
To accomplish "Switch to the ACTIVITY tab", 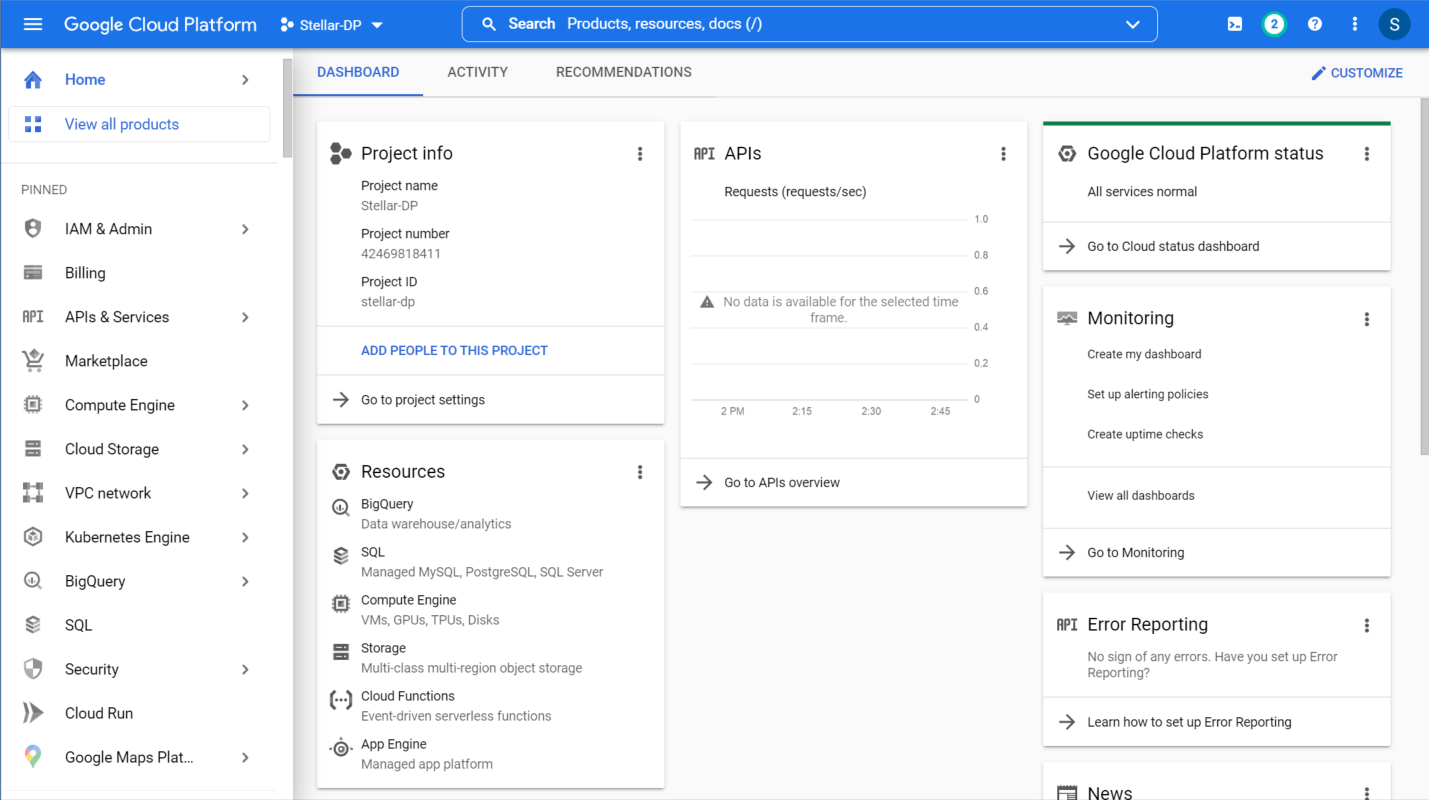I will click(x=477, y=71).
